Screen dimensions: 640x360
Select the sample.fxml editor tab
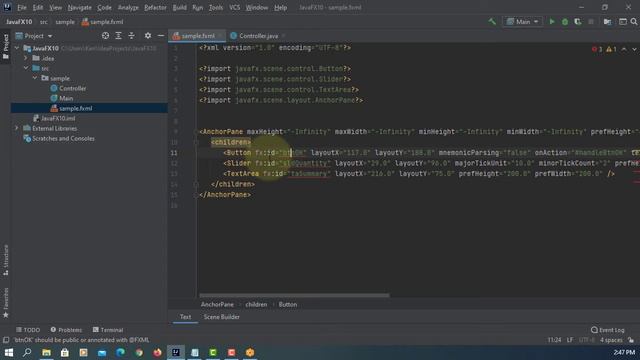(x=198, y=36)
